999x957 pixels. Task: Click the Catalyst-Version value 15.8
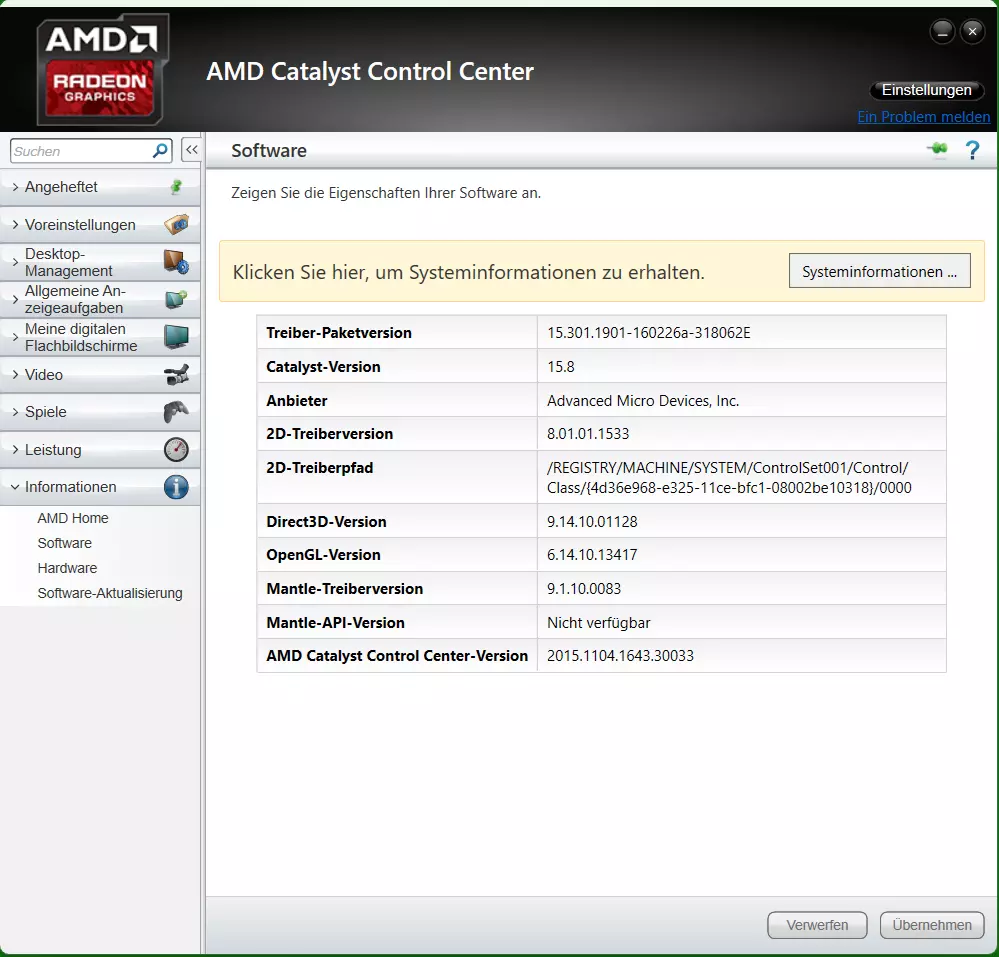pyautogui.click(x=561, y=366)
